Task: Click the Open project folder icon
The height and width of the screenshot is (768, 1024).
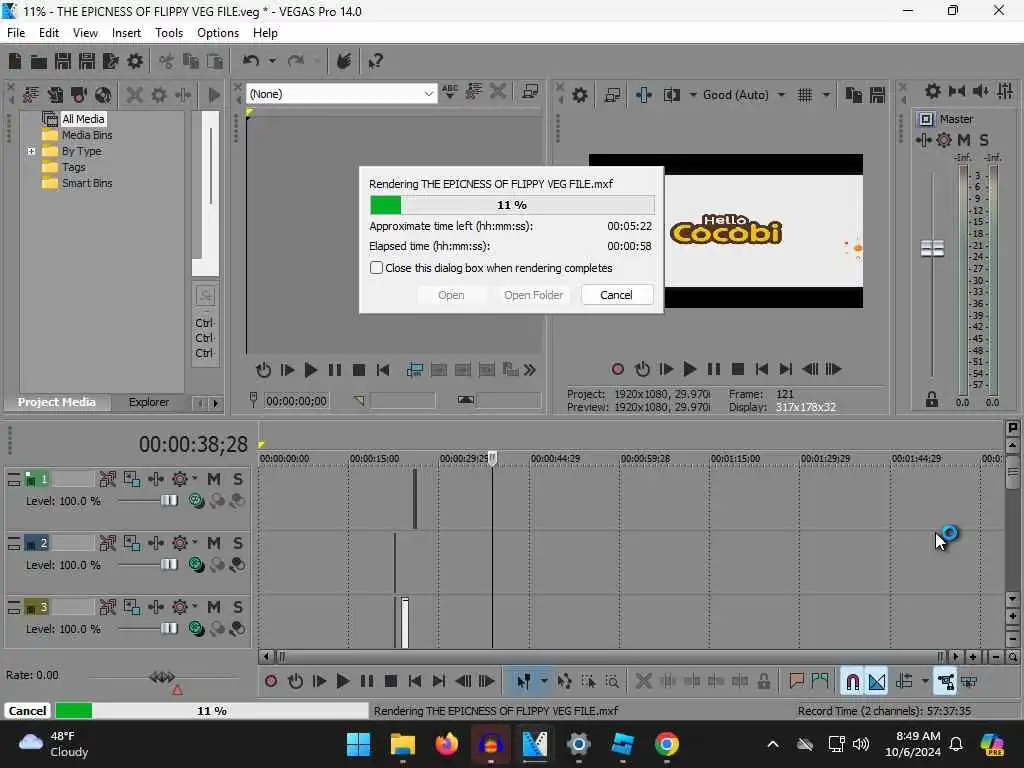Action: pos(39,61)
